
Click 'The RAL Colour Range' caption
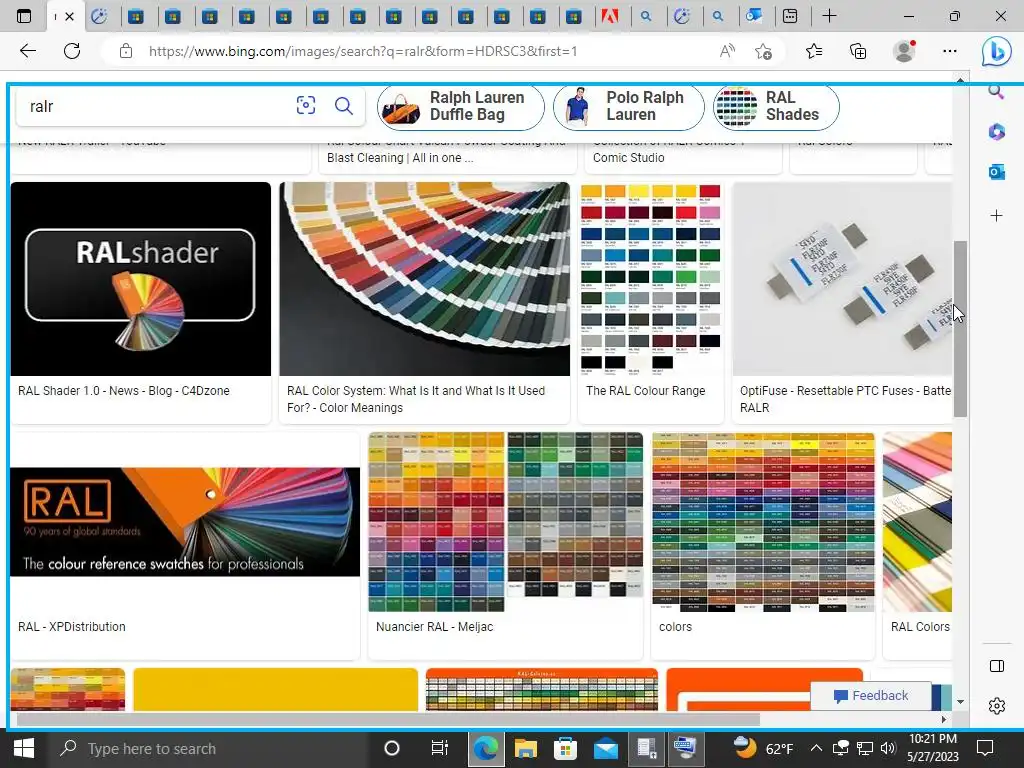(646, 391)
